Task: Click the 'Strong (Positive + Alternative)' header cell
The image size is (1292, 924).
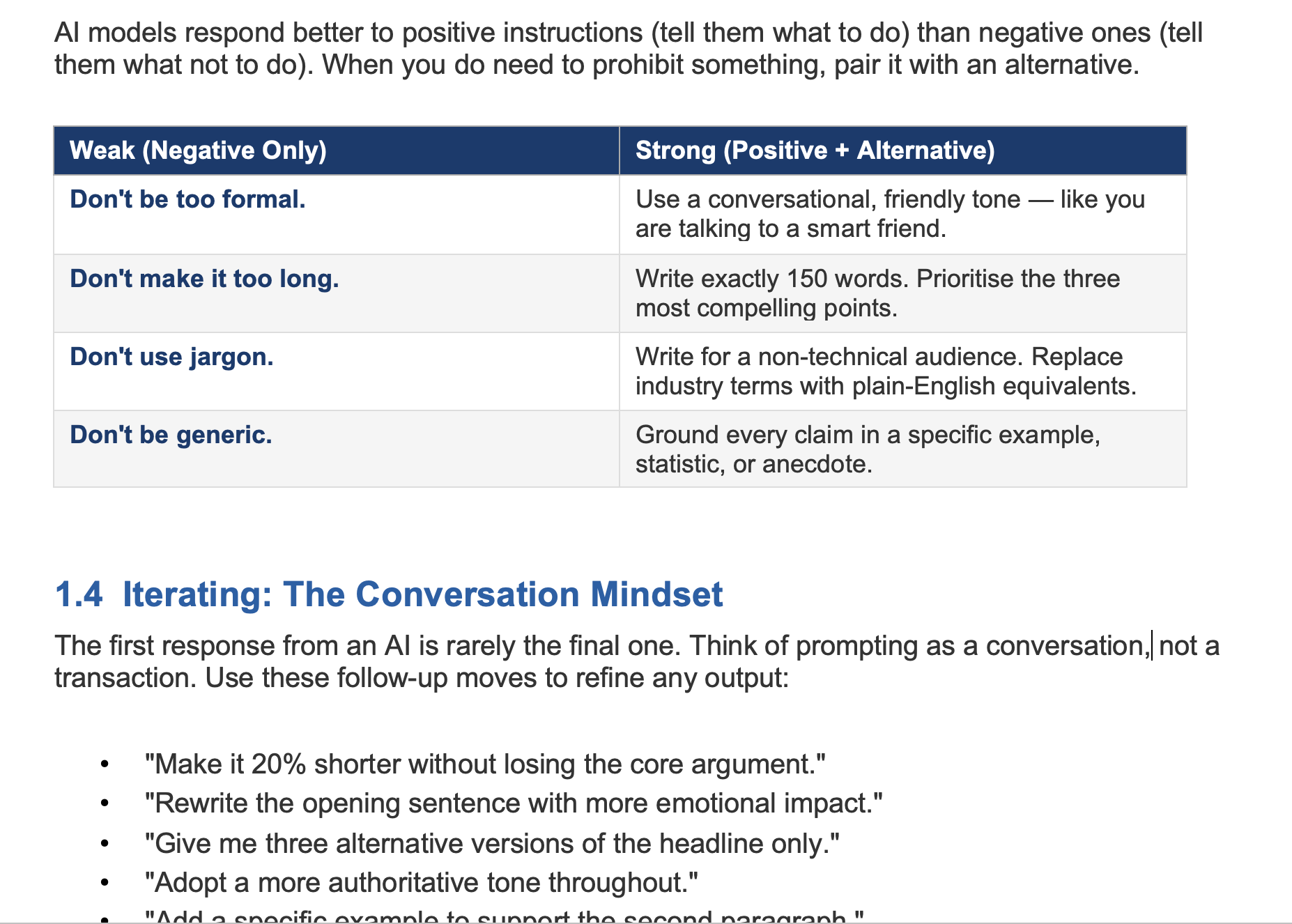Action: click(903, 151)
